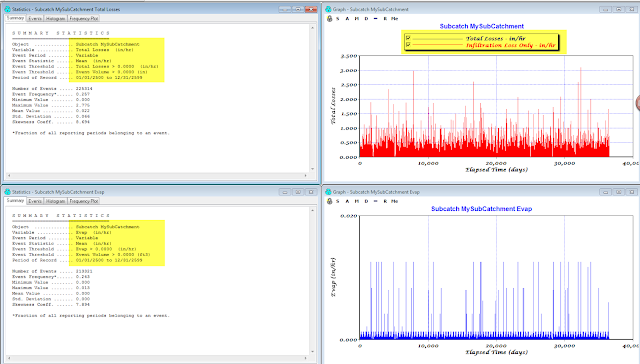Minimize the Statistics Evap window
640x364 pixels.
(285, 192)
